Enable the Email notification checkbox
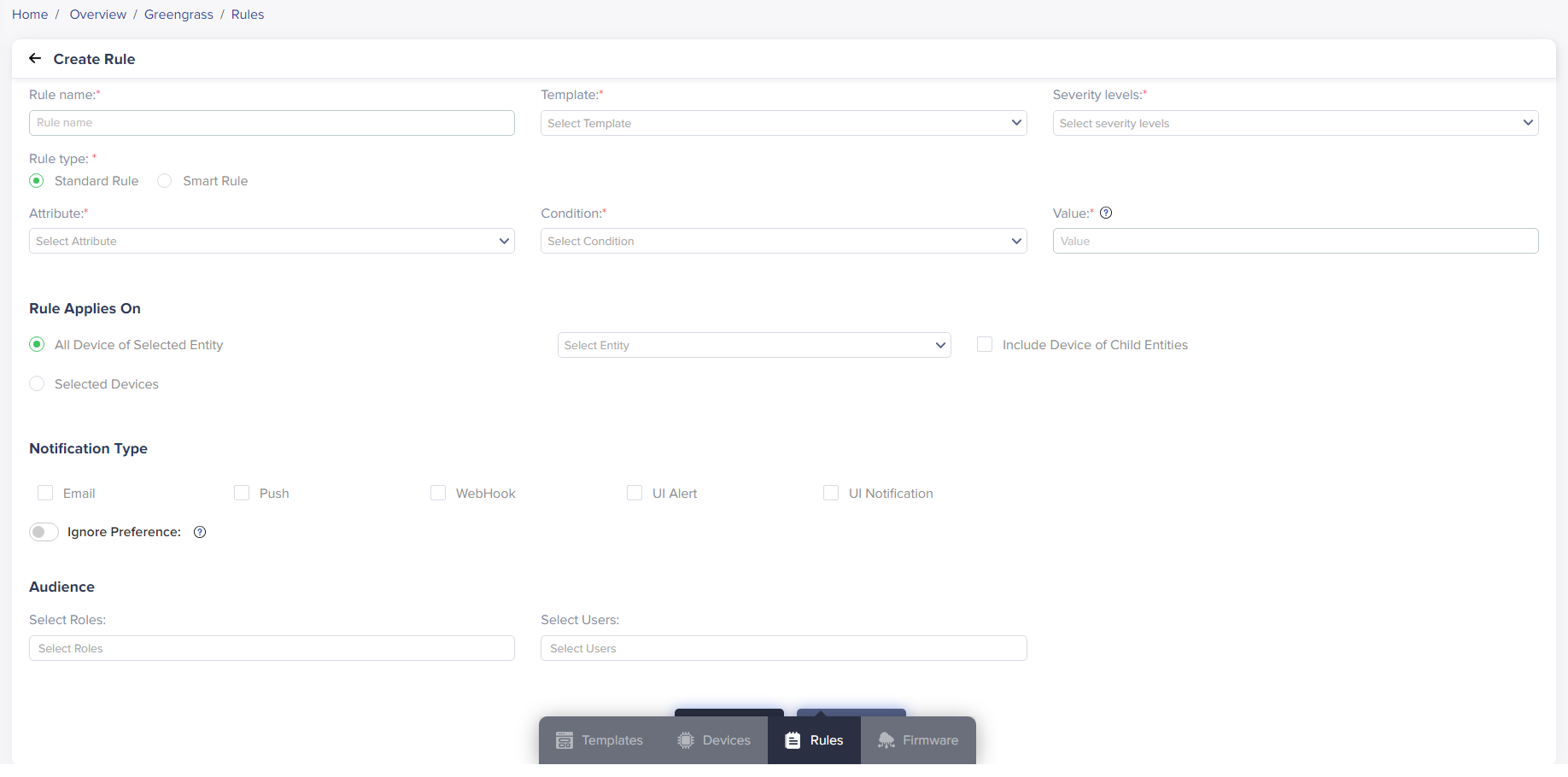This screenshot has height=777, width=1568. click(x=45, y=493)
